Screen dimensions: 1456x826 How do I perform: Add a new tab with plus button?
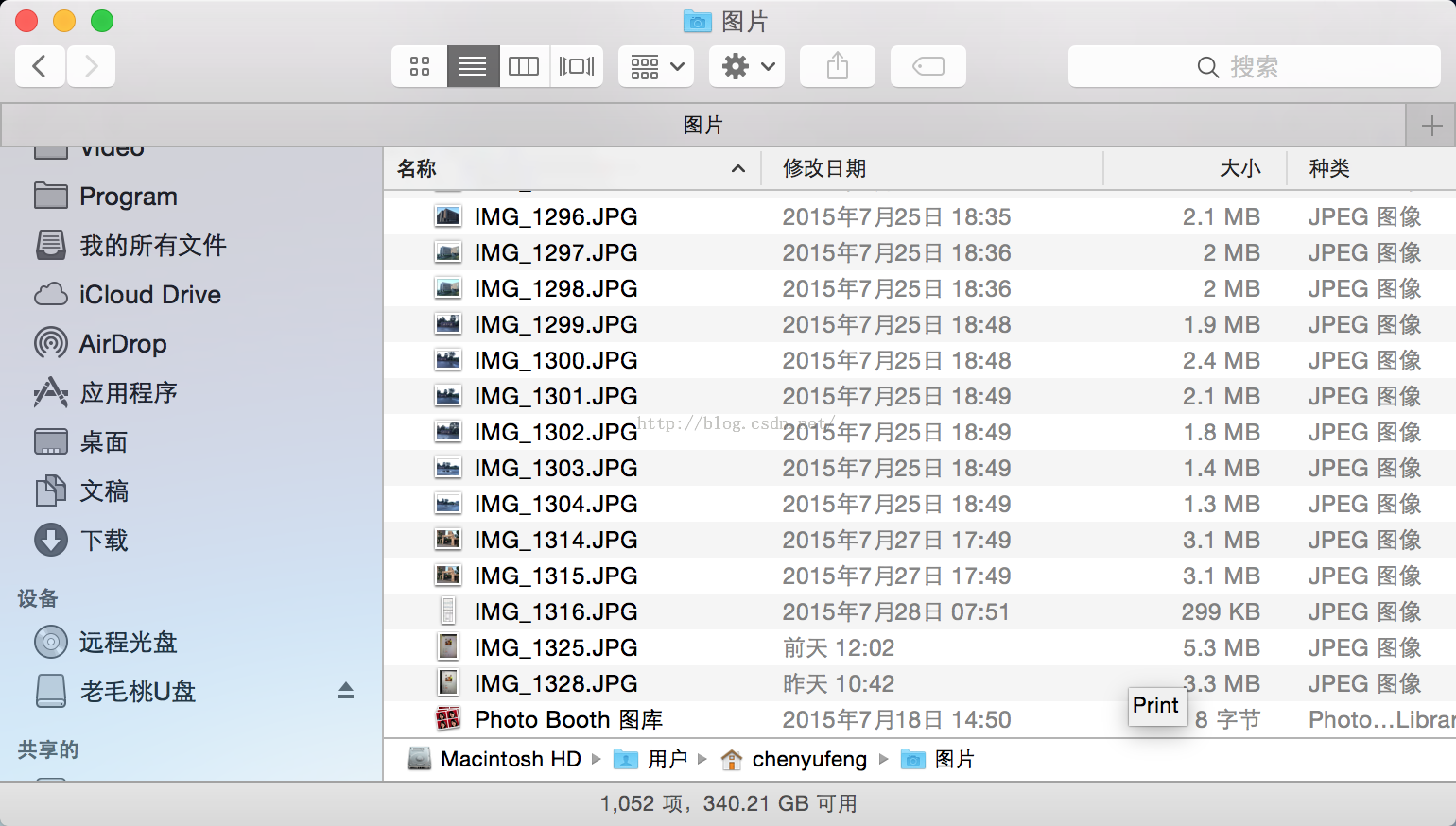(1431, 126)
